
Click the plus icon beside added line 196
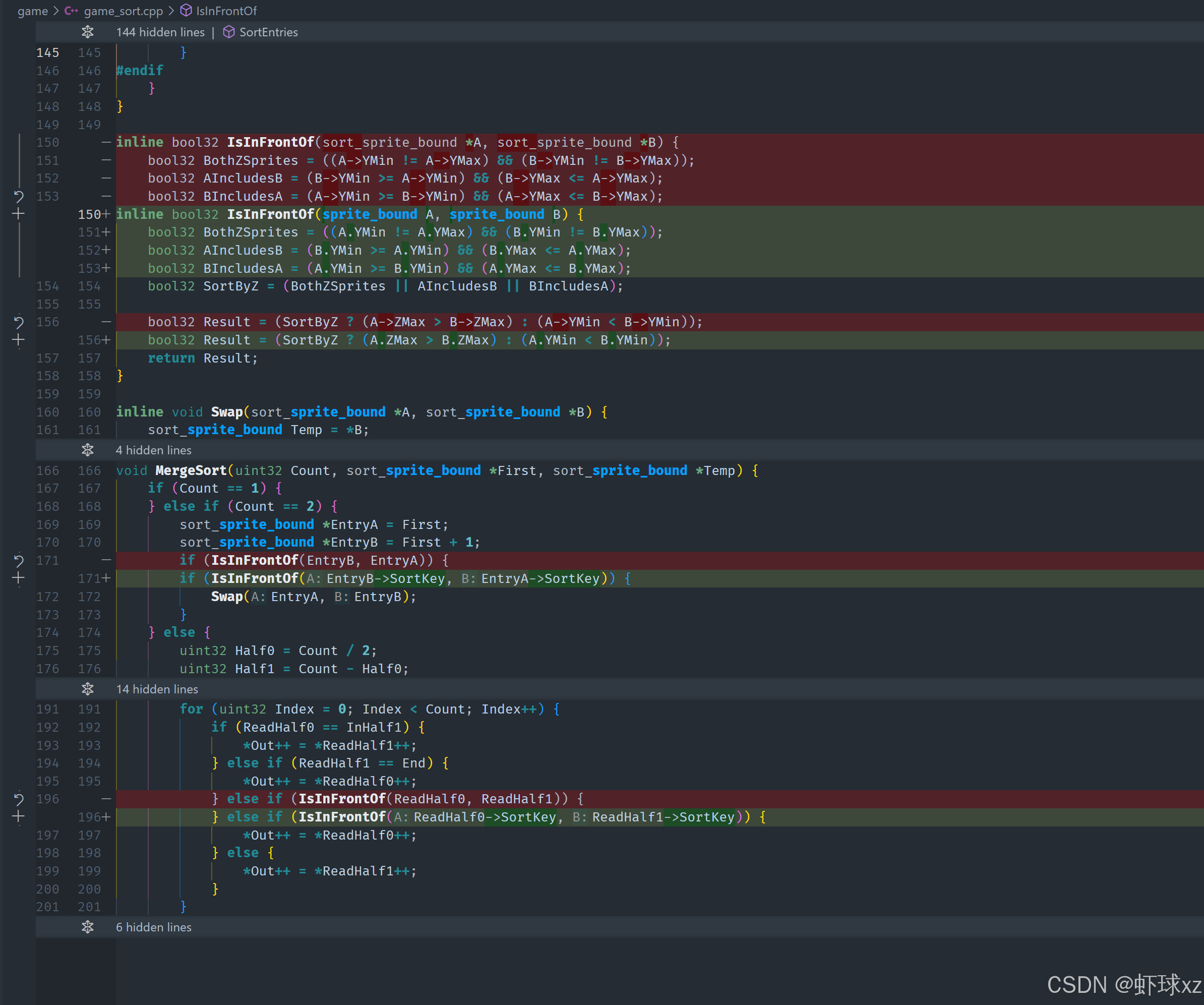point(18,816)
